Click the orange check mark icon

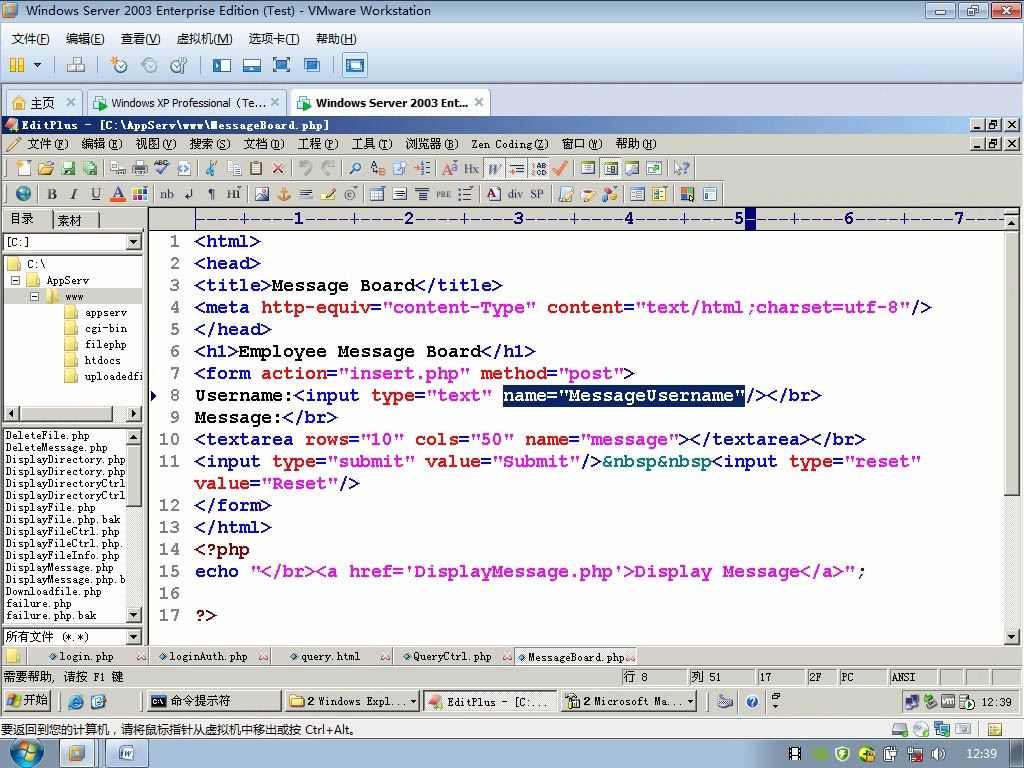coord(560,168)
